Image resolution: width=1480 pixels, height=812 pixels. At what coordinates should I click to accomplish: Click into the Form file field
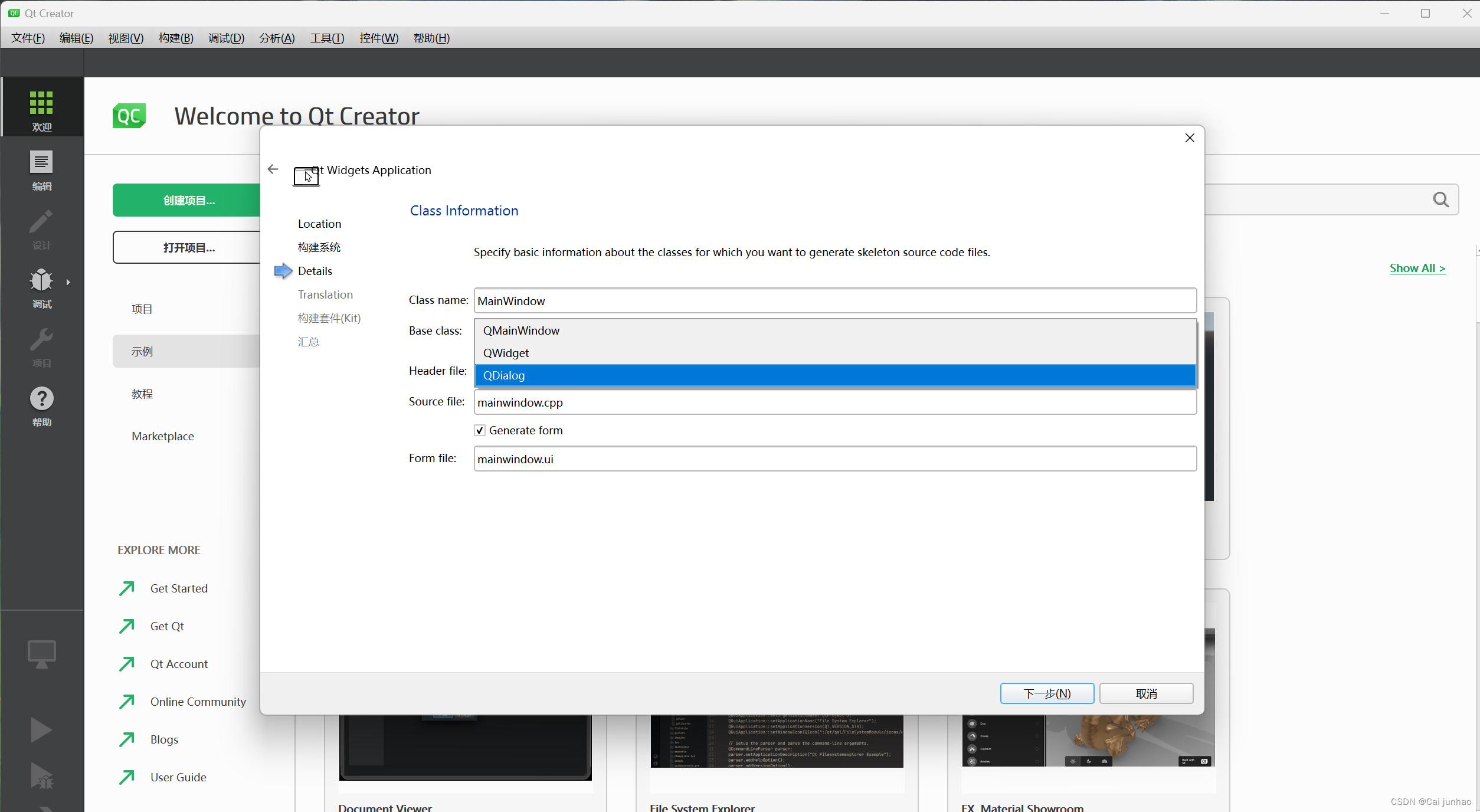pos(835,459)
